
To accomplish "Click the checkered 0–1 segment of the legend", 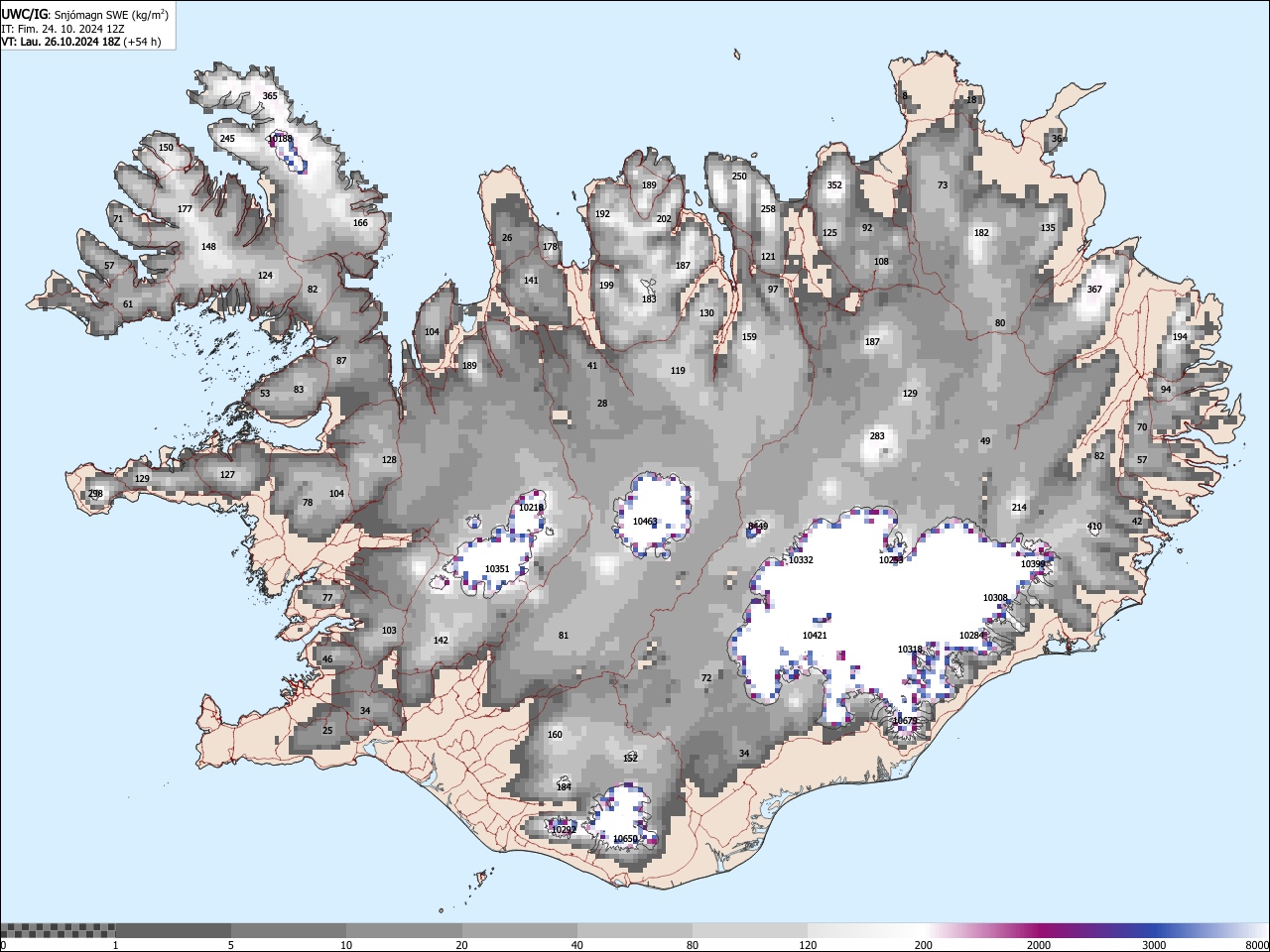I will coord(58,930).
